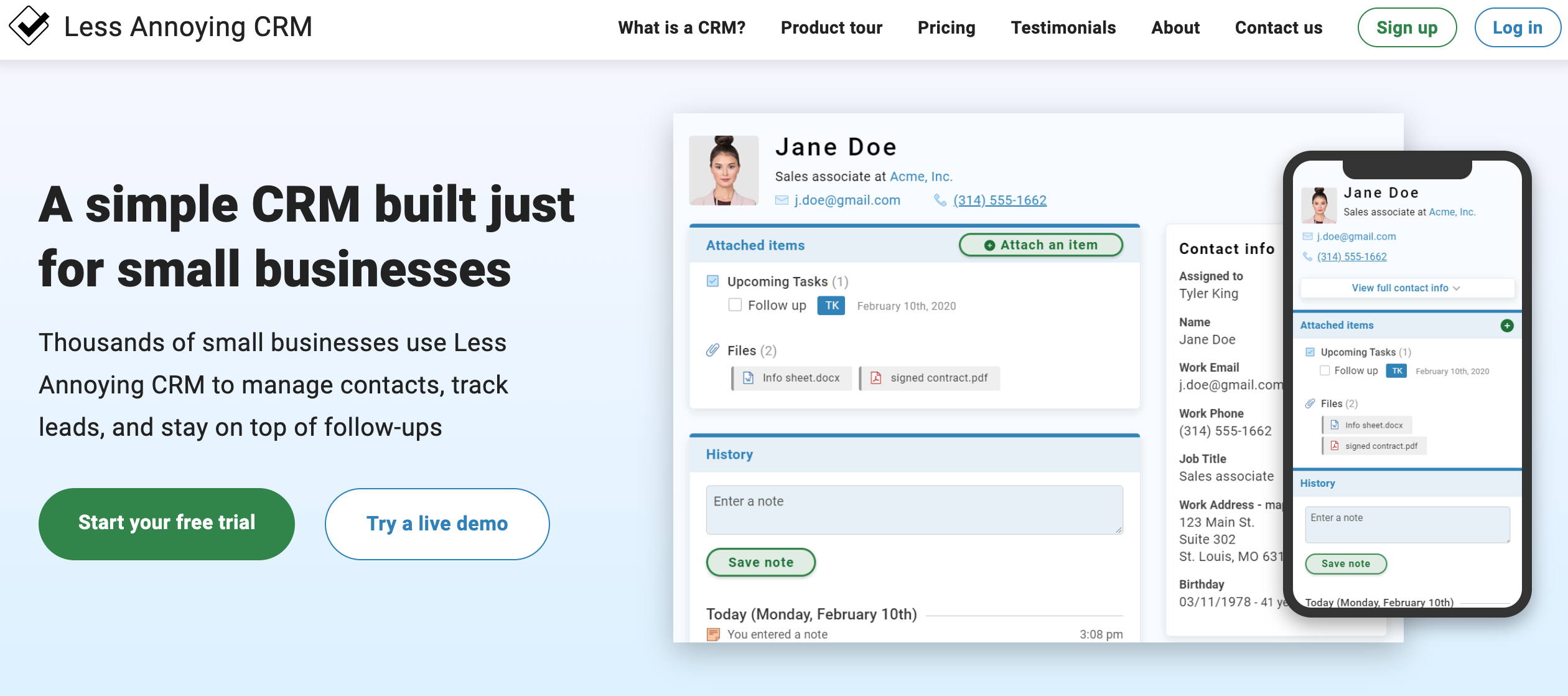Image resolution: width=1568 pixels, height=696 pixels.
Task: Click the Contact info heading
Action: [1227, 249]
